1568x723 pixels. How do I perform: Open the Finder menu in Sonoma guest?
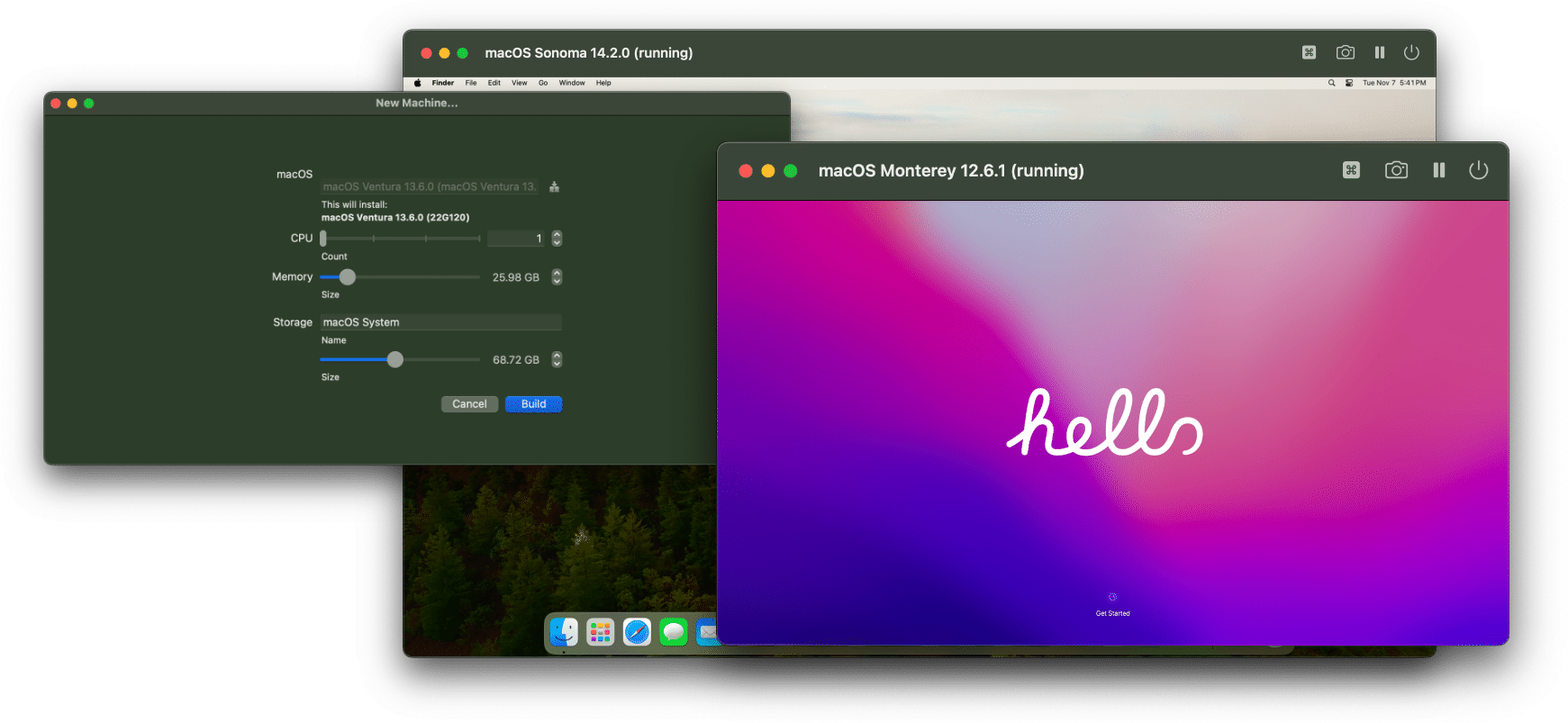pos(443,83)
